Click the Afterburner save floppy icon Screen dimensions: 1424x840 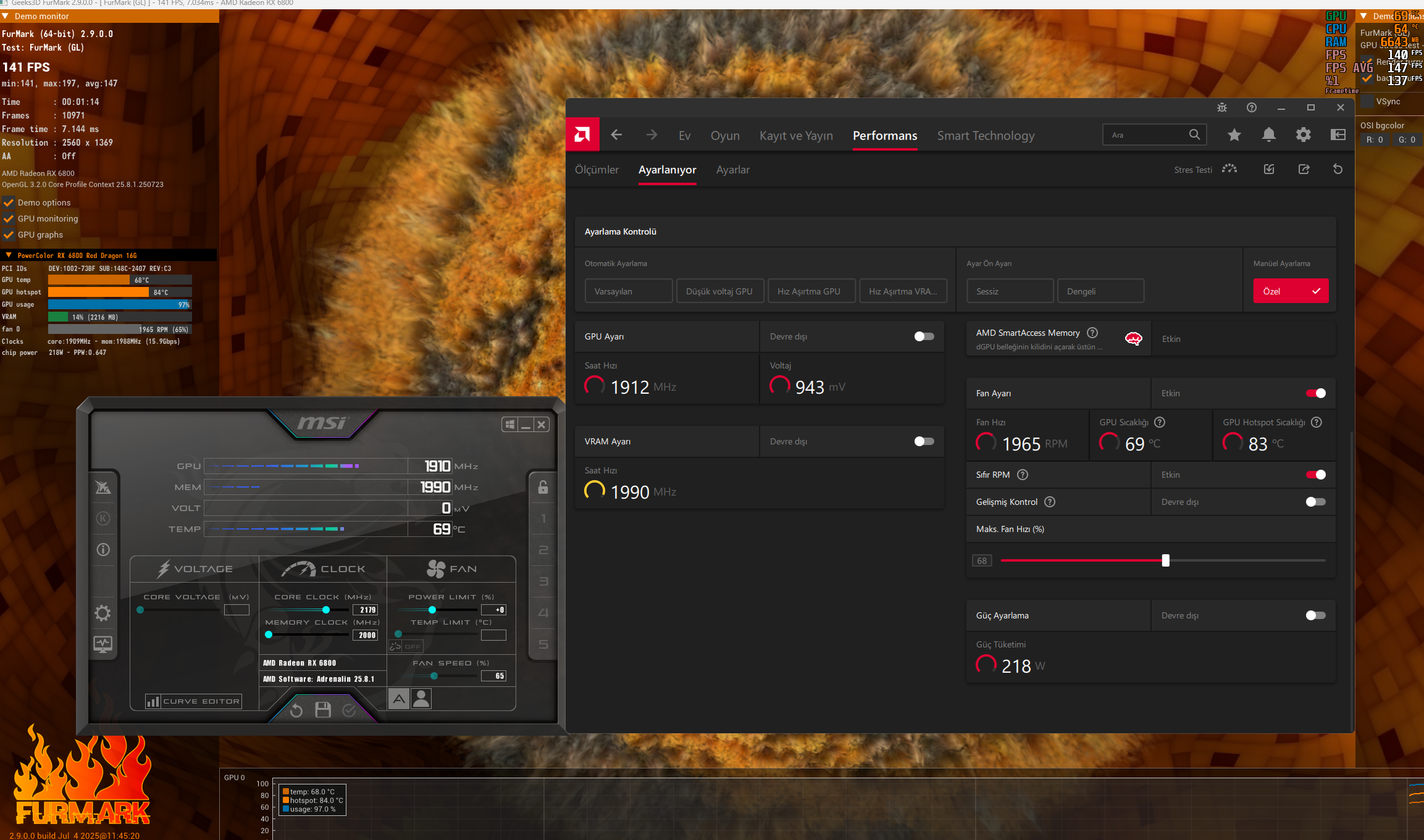pyautogui.click(x=323, y=710)
